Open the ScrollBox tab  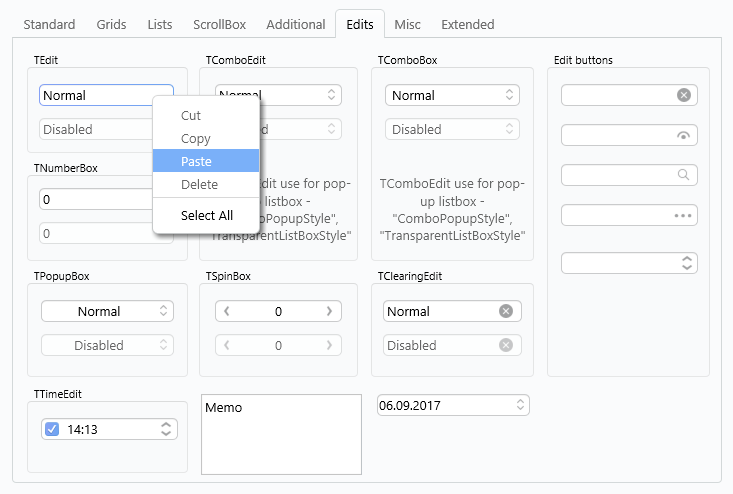coord(219,24)
